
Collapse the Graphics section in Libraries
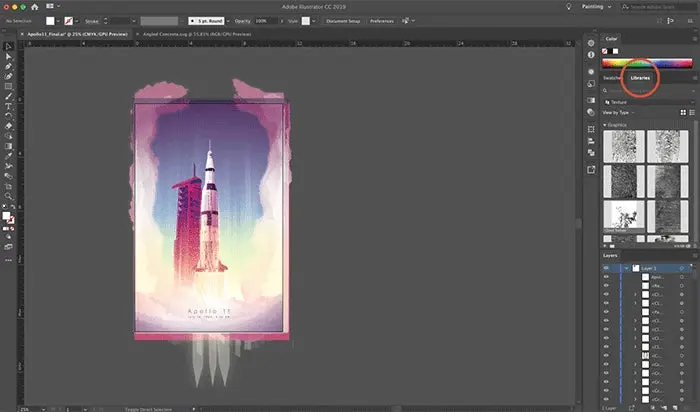(605, 125)
